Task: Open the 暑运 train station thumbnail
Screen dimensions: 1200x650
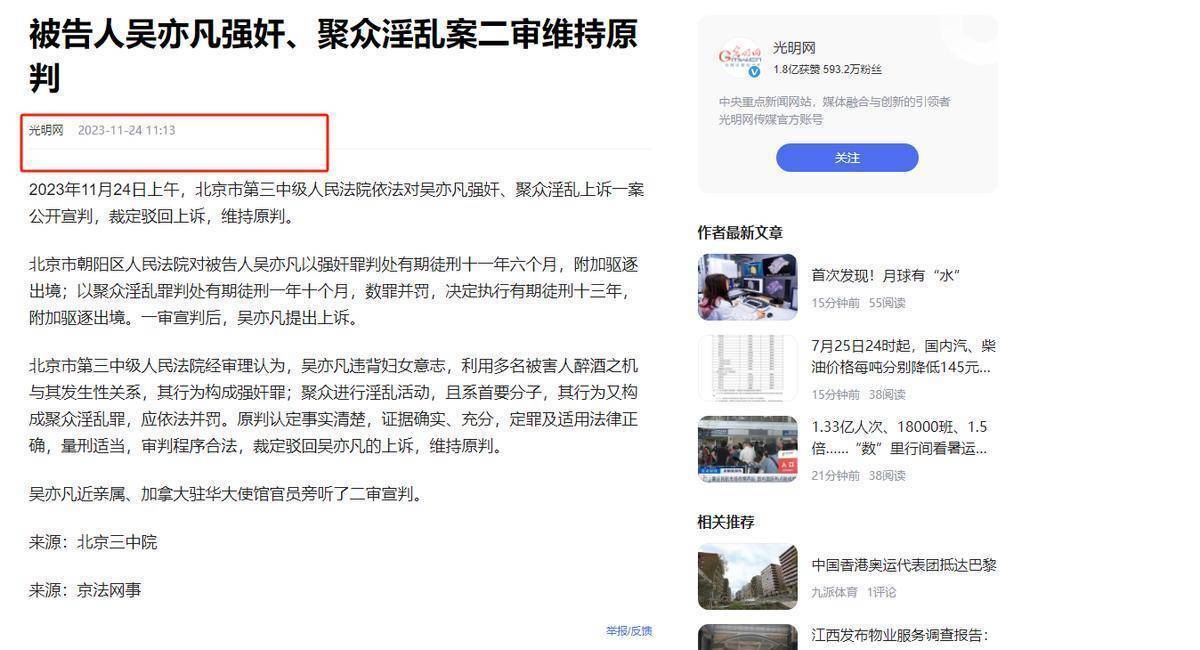Action: click(x=747, y=450)
